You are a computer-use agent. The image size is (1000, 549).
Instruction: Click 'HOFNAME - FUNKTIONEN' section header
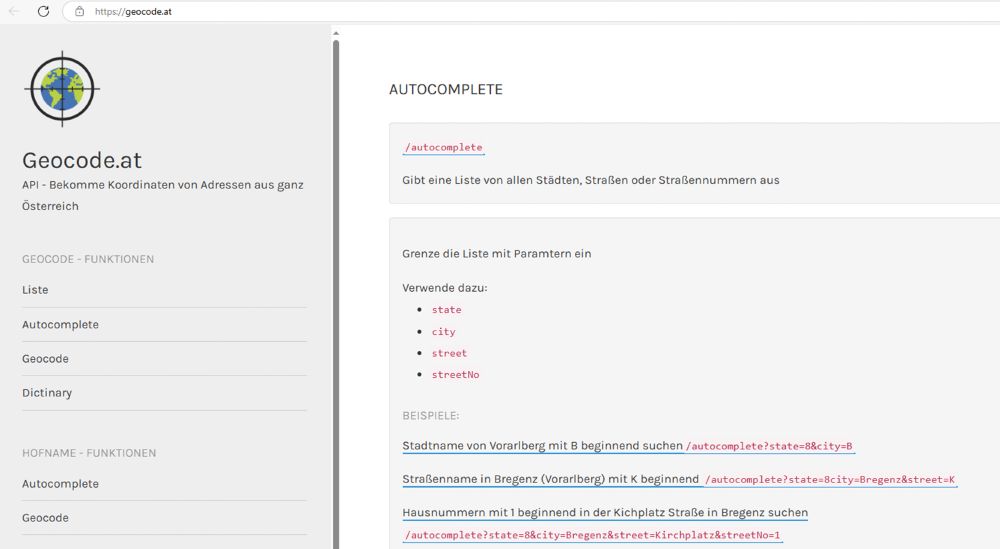[89, 453]
